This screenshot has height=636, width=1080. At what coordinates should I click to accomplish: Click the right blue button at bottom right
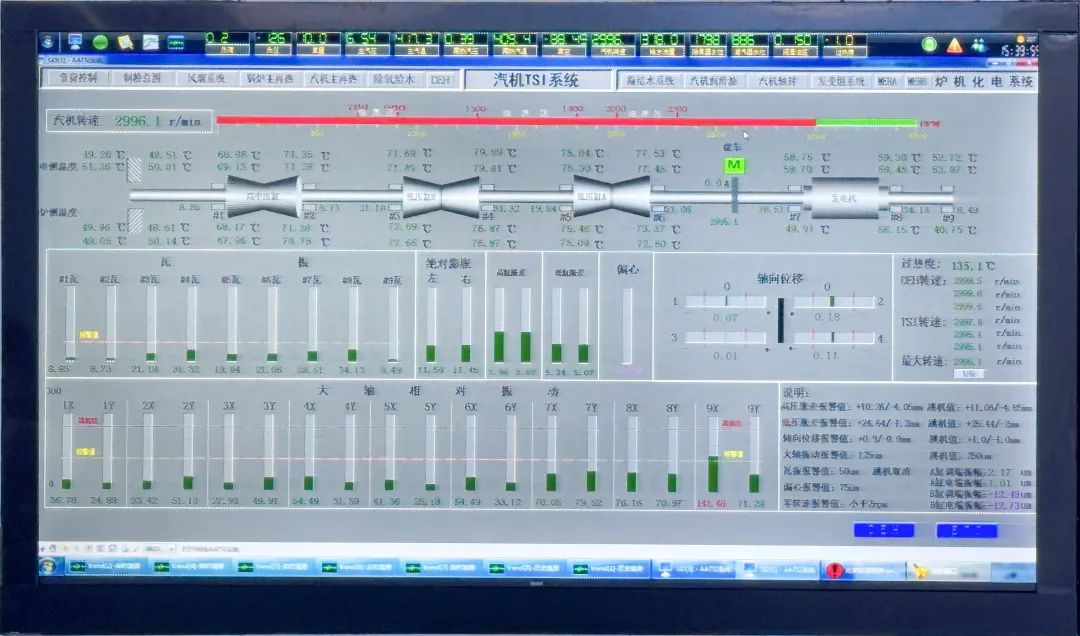pyautogui.click(x=966, y=530)
